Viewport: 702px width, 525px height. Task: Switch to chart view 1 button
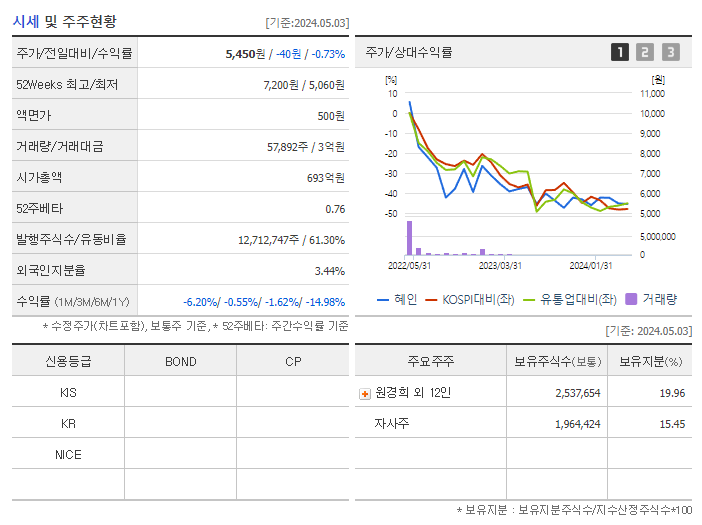[x=620, y=52]
